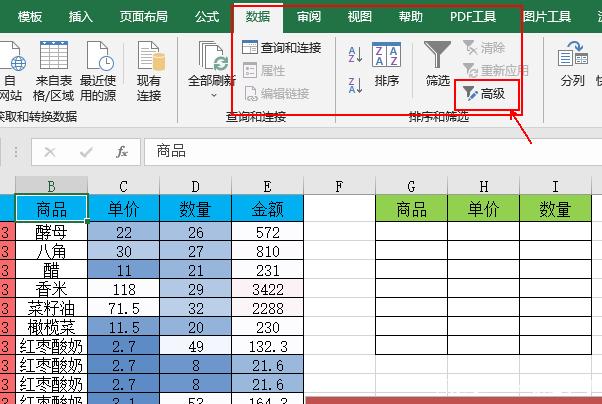This screenshot has width=602, height=404.
Task: Select column D header
Action: (x=195, y=186)
